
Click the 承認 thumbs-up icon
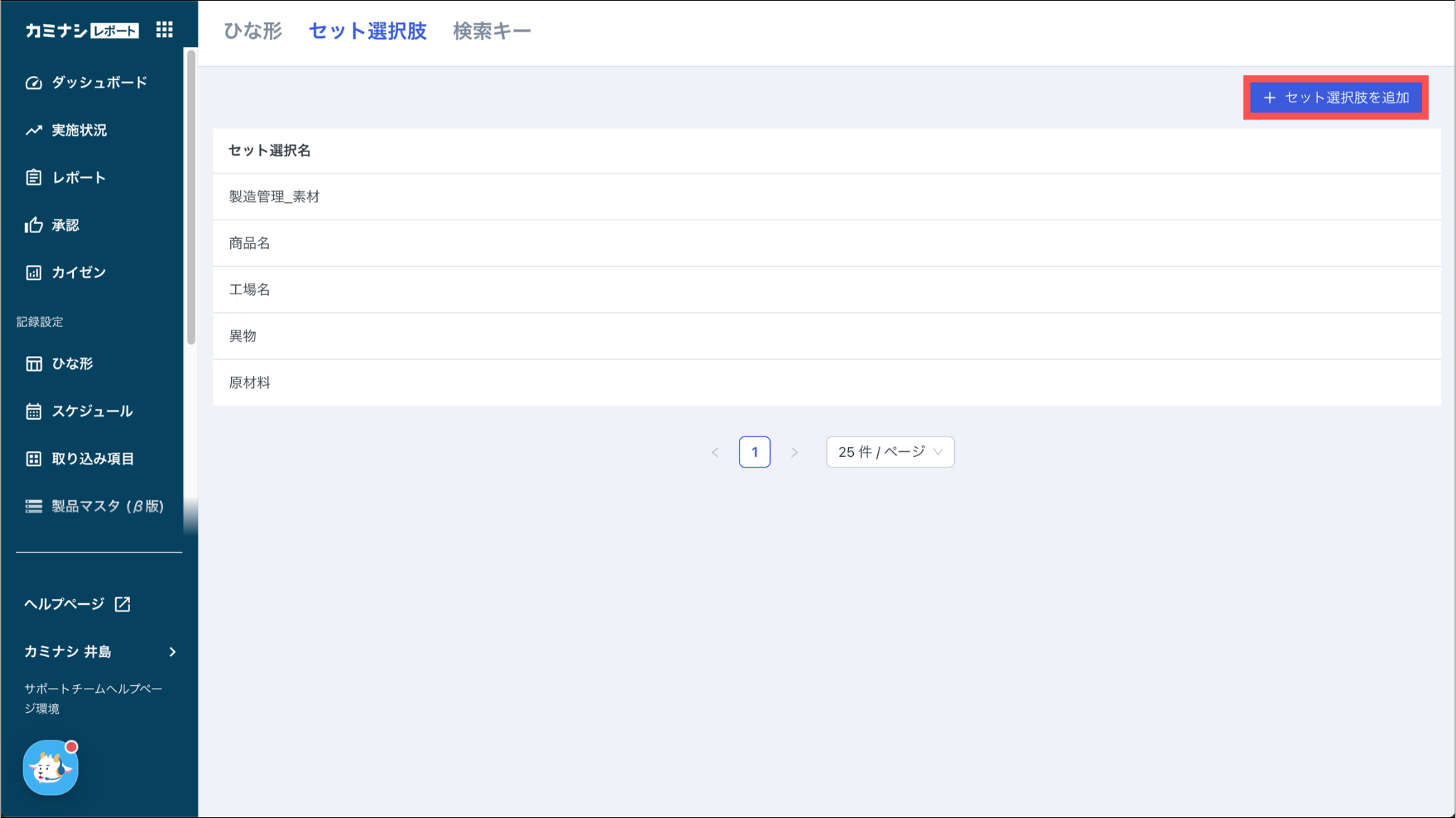(33, 225)
